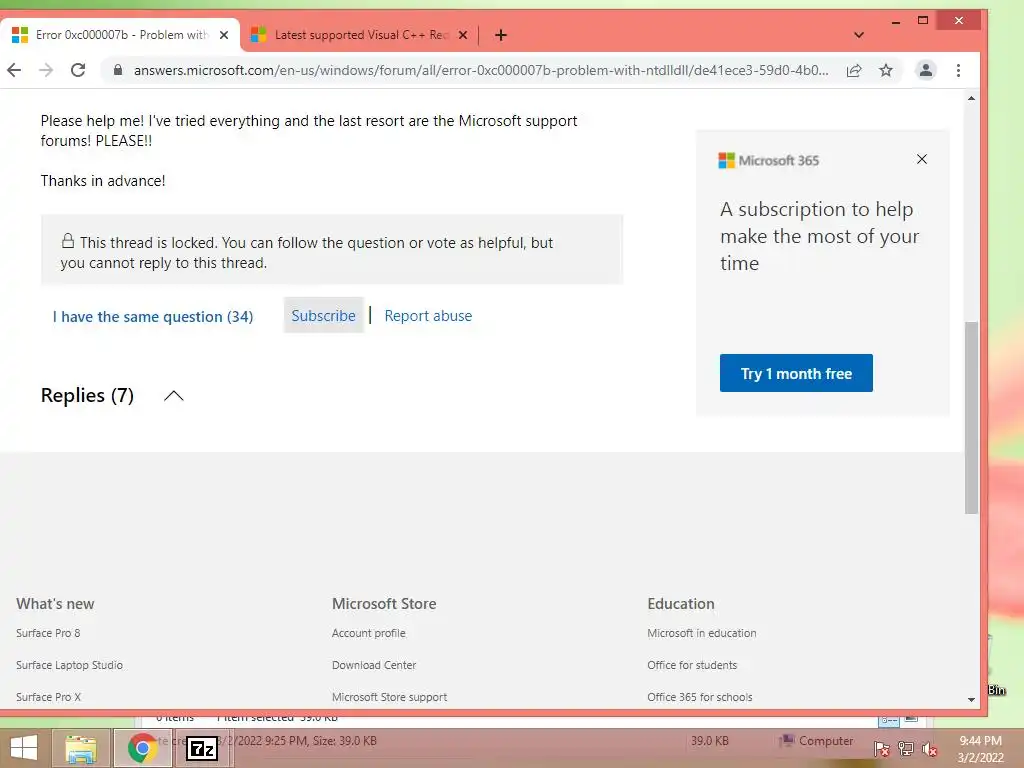The height and width of the screenshot is (768, 1024).
Task: Click the Education footer heading
Action: 680,603
